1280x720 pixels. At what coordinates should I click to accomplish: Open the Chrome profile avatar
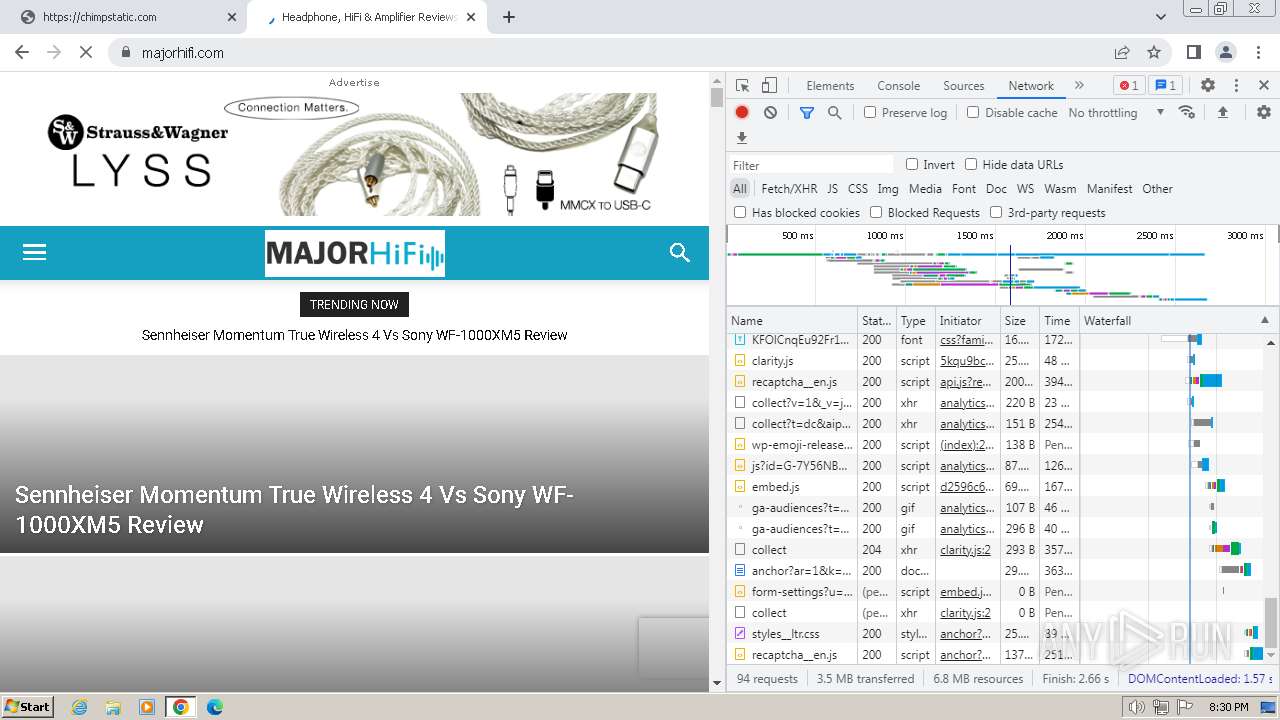[1226, 52]
